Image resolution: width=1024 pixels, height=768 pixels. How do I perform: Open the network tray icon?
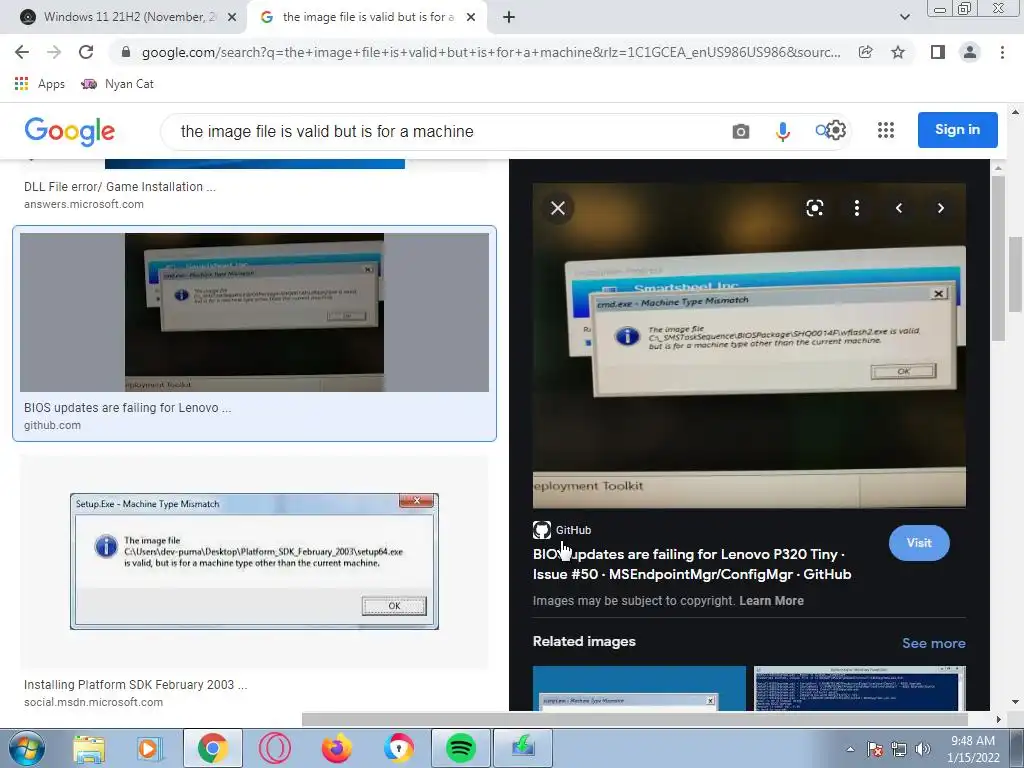pyautogui.click(x=899, y=749)
